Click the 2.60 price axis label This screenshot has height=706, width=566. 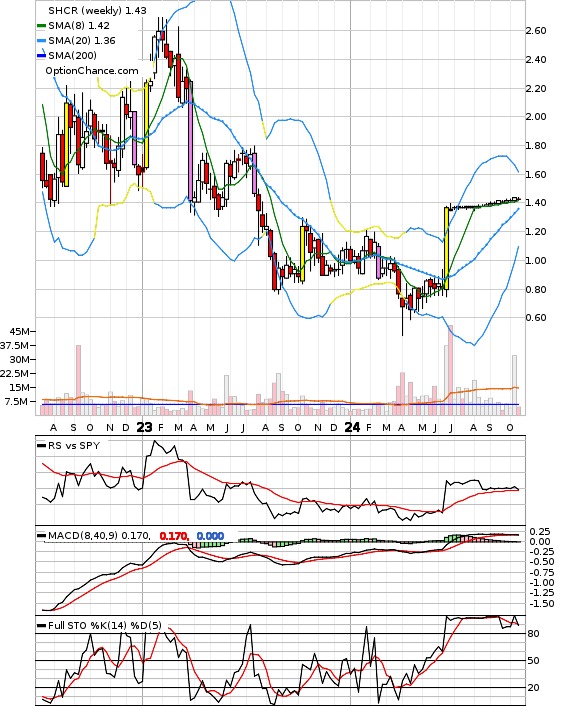coord(536,31)
